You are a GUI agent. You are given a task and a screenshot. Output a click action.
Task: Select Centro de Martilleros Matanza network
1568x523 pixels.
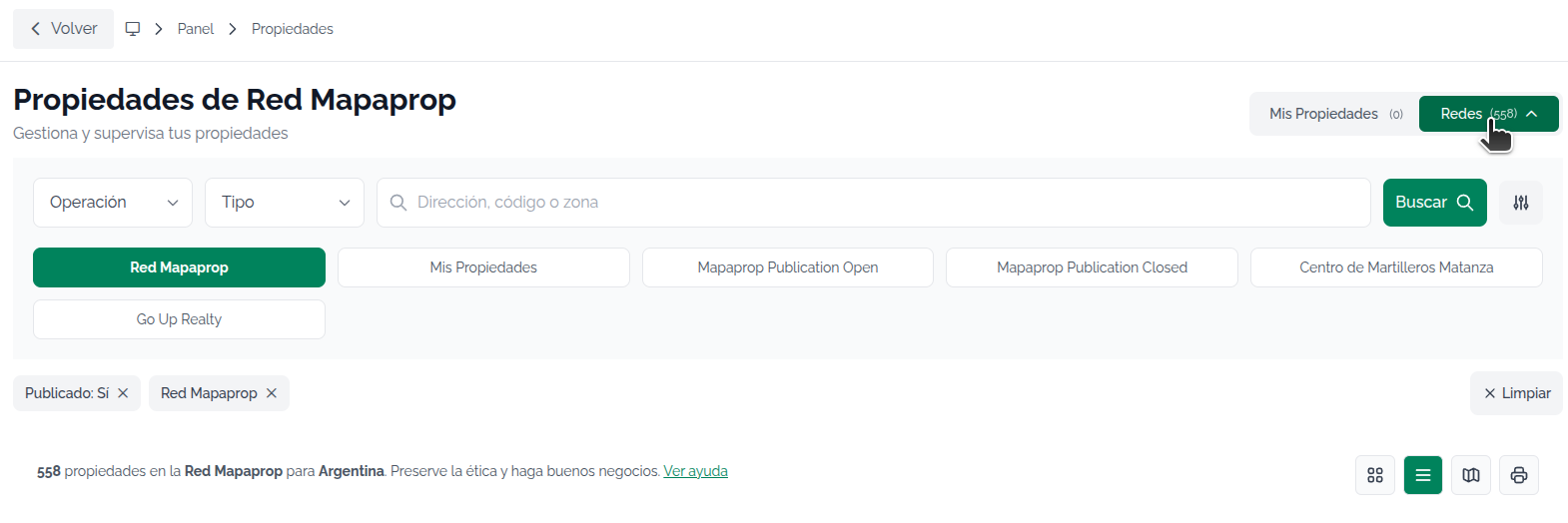1396,267
